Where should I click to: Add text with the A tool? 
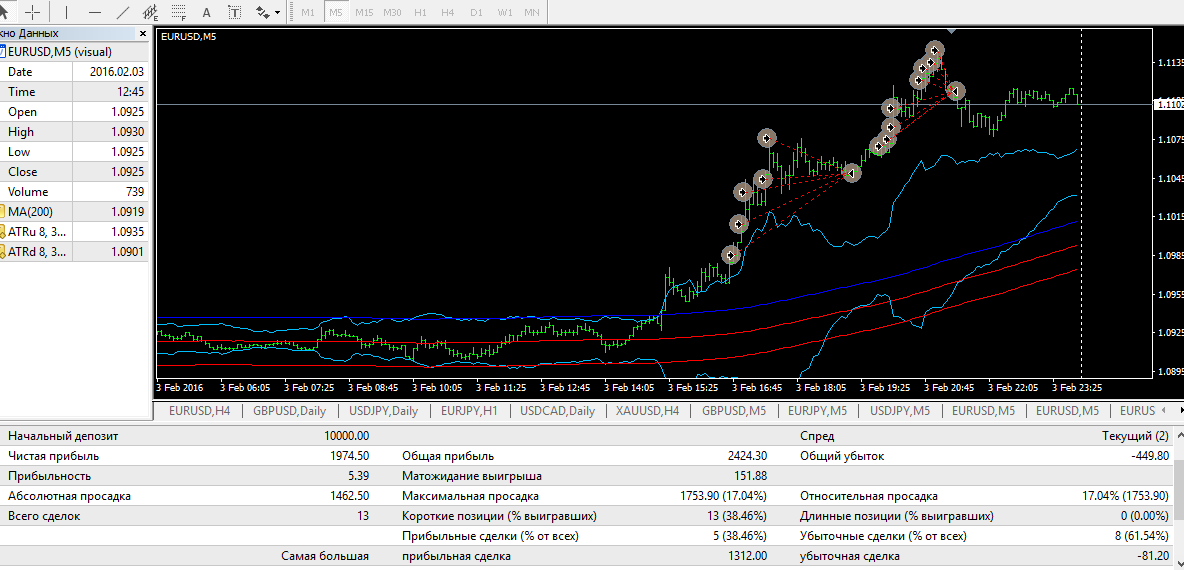click(206, 12)
